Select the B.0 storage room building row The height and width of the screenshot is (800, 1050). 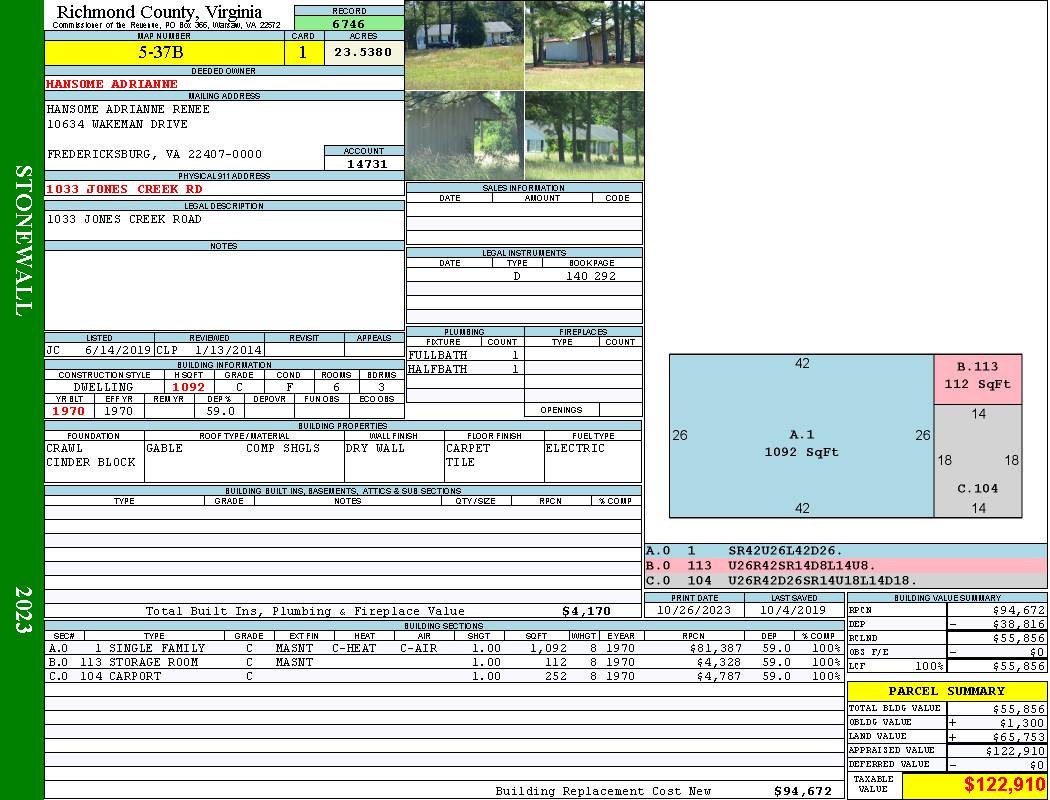coord(442,662)
